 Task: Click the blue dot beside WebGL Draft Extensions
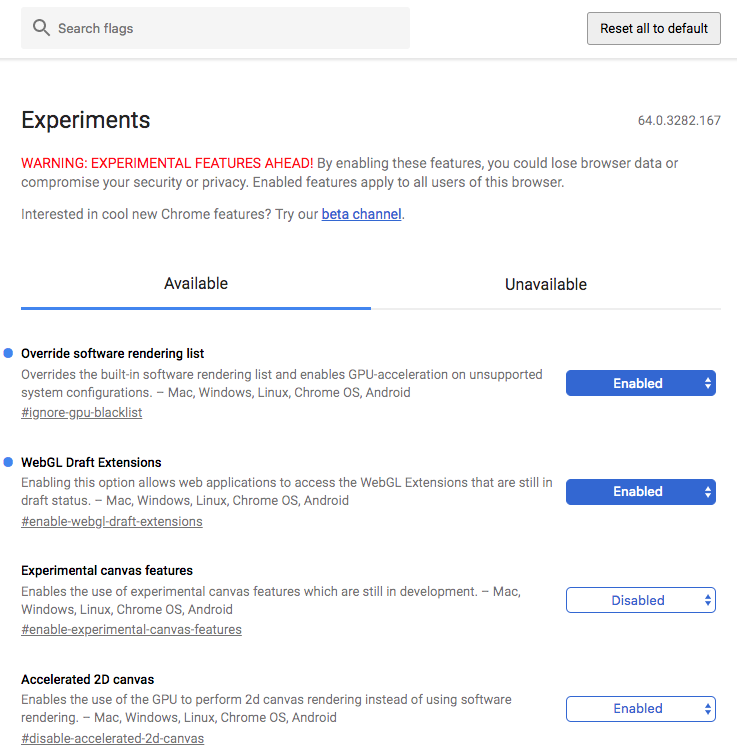click(x=9, y=462)
